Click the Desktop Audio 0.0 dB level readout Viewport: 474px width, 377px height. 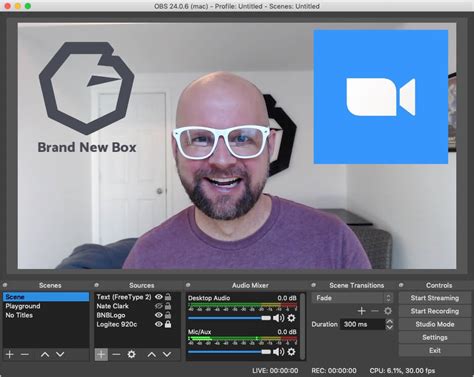click(287, 298)
